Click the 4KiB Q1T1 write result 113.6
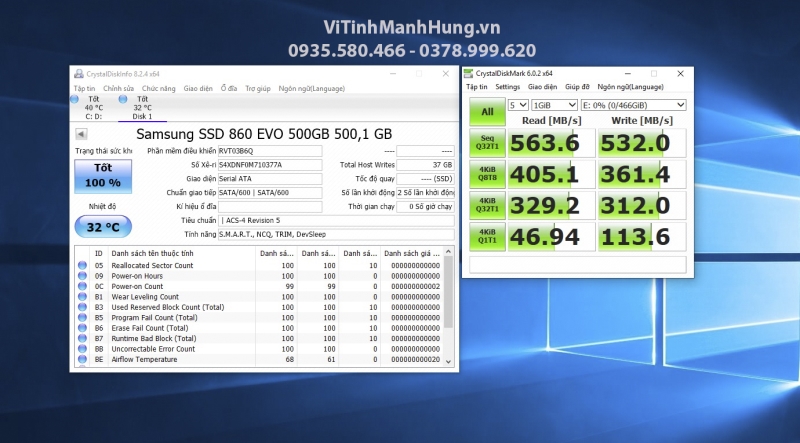The width and height of the screenshot is (800, 443). (x=642, y=237)
